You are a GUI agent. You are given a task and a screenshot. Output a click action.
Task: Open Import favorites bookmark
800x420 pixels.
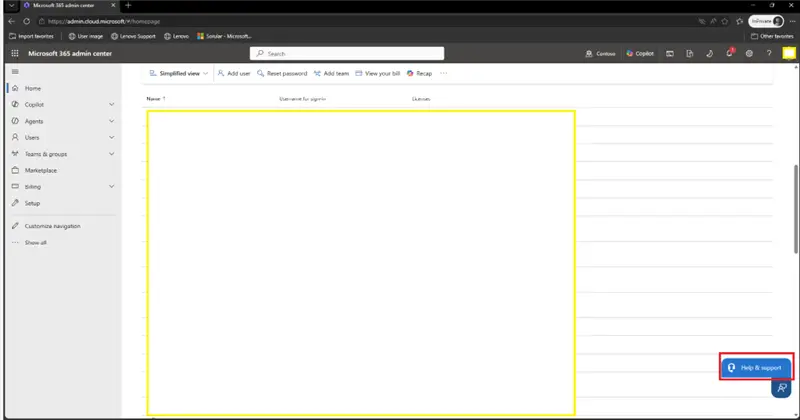click(32, 36)
